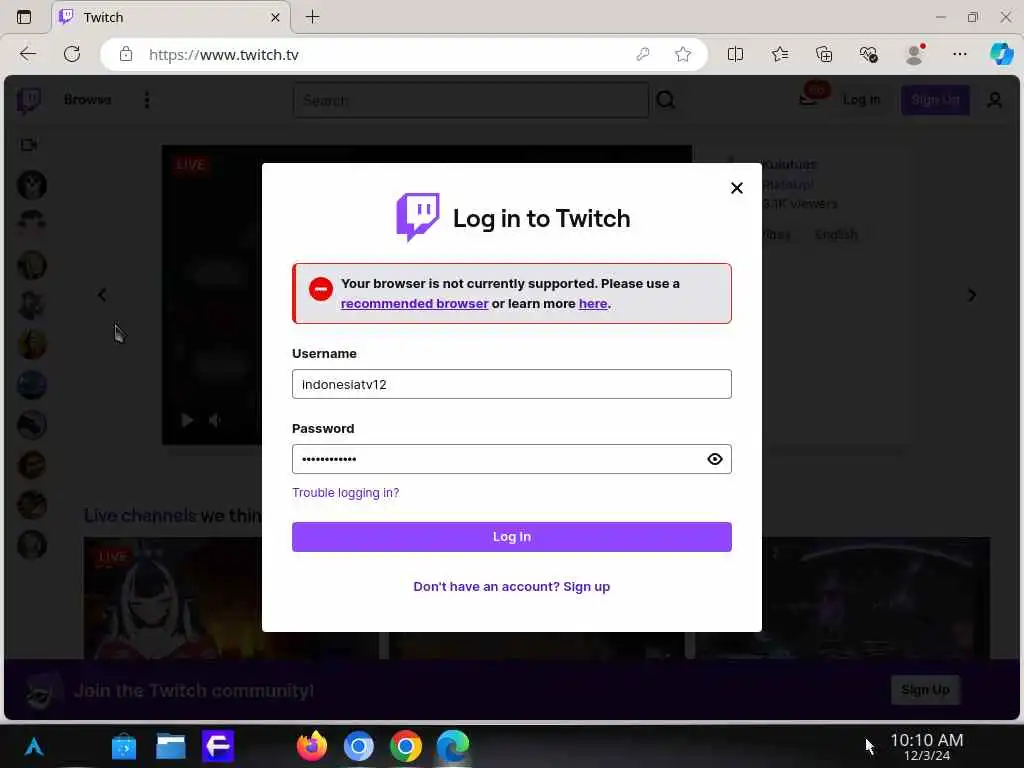This screenshot has width=1024, height=768.
Task: Open the 'here' learn more link
Action: click(592, 304)
